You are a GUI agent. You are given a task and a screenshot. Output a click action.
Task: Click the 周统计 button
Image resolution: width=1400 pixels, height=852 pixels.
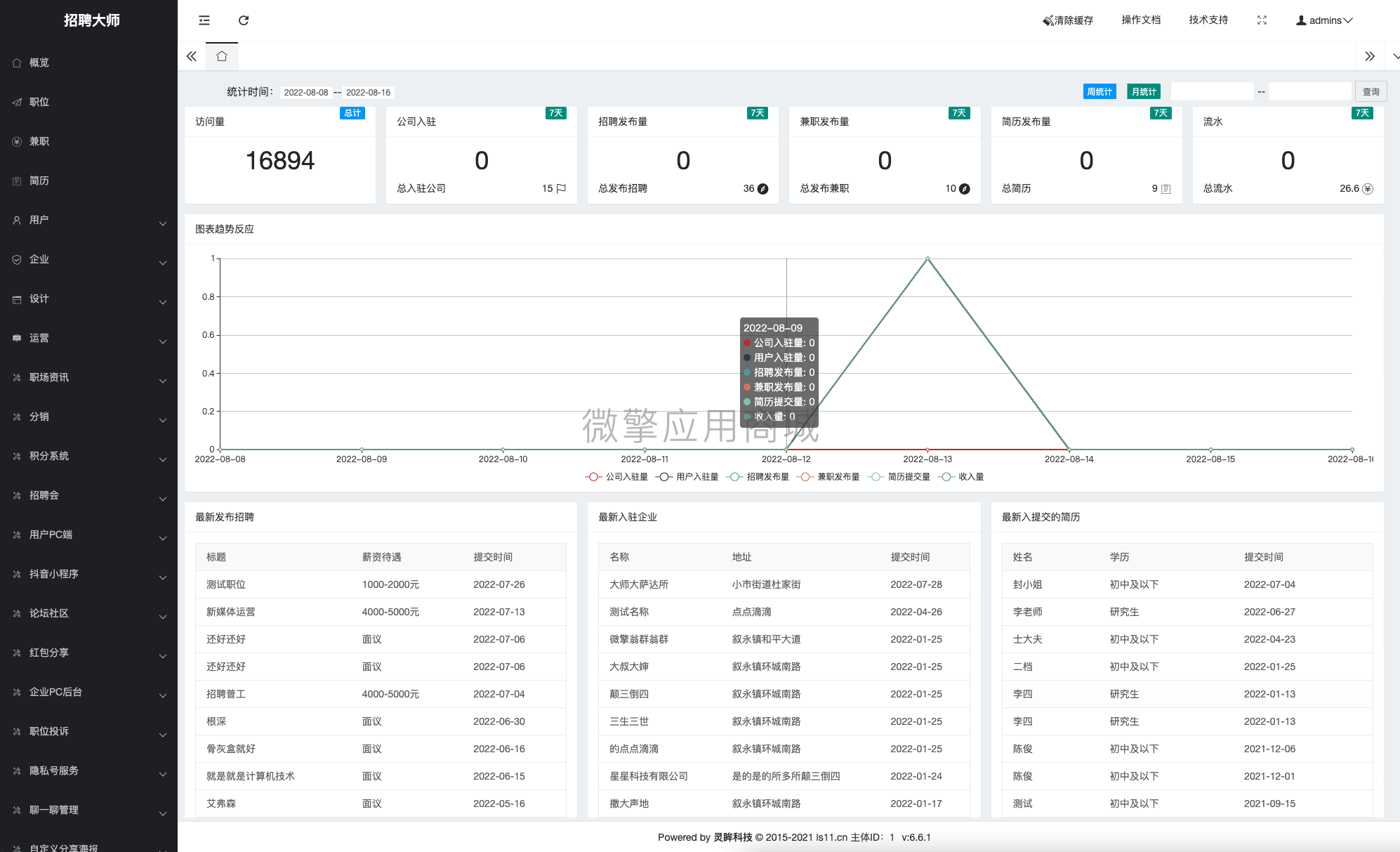pos(1099,91)
